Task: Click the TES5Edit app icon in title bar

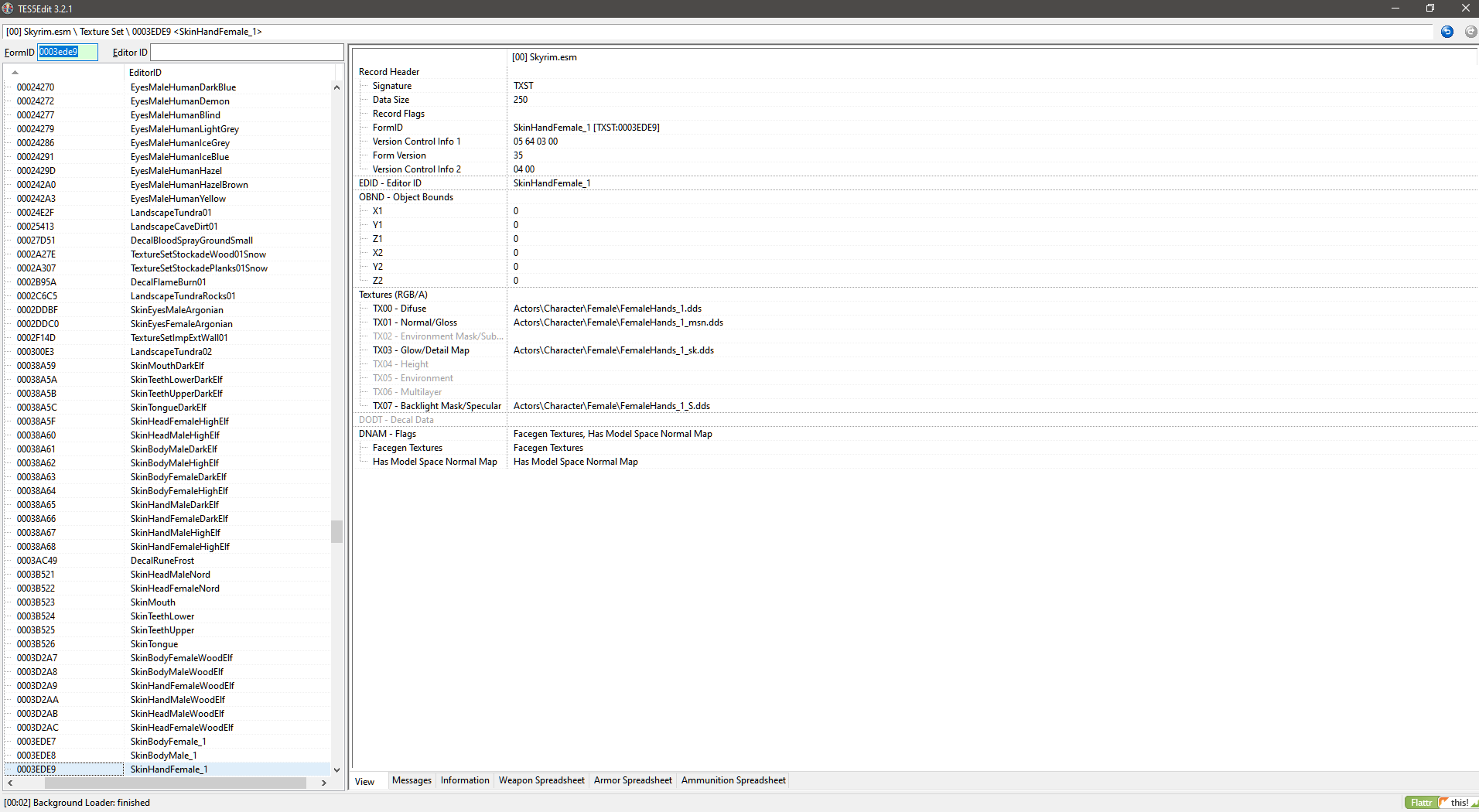Action: 8,9
